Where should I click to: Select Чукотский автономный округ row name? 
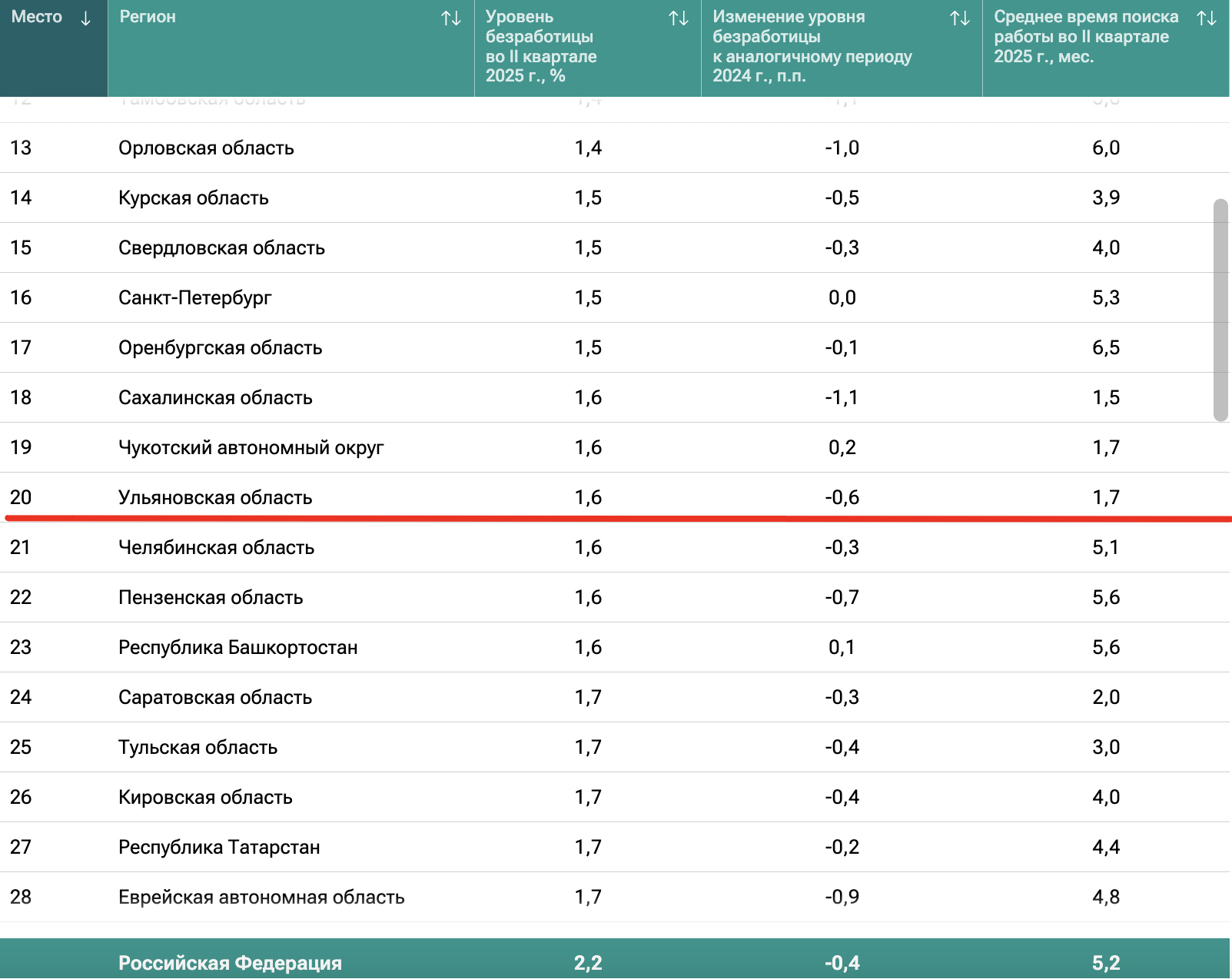pos(251,448)
